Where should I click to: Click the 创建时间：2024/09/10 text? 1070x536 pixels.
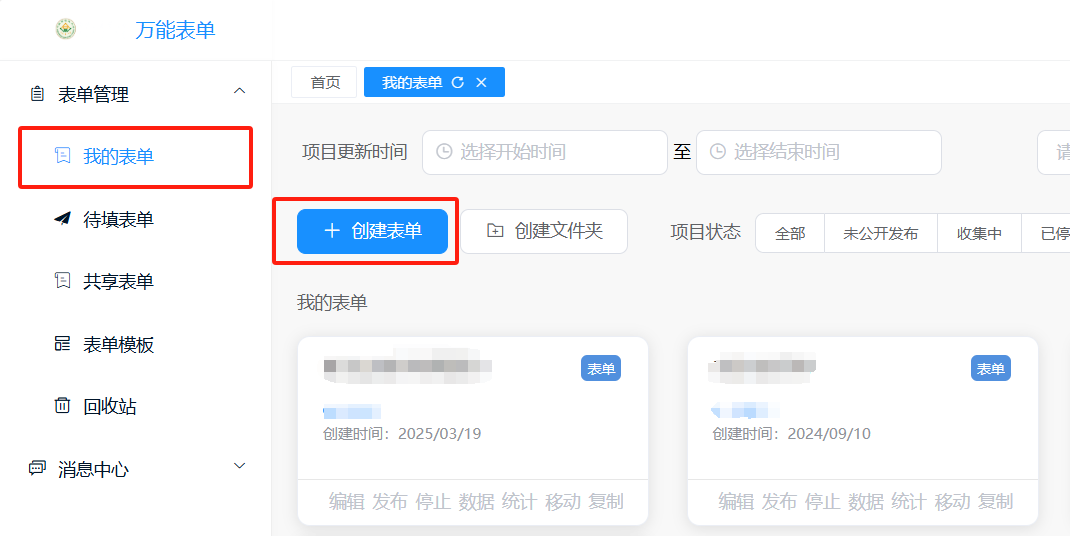point(792,434)
